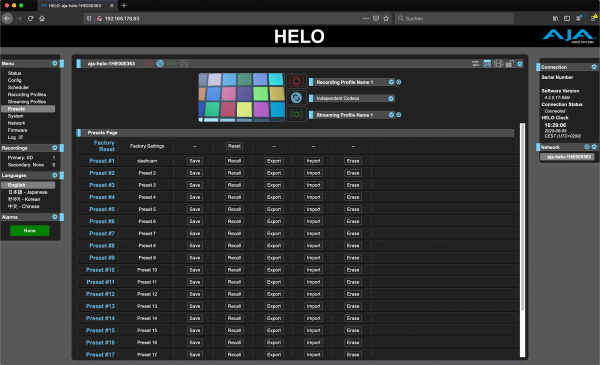This screenshot has width=600, height=365.
Task: Collapse the Menu panel
Action: 55,64
